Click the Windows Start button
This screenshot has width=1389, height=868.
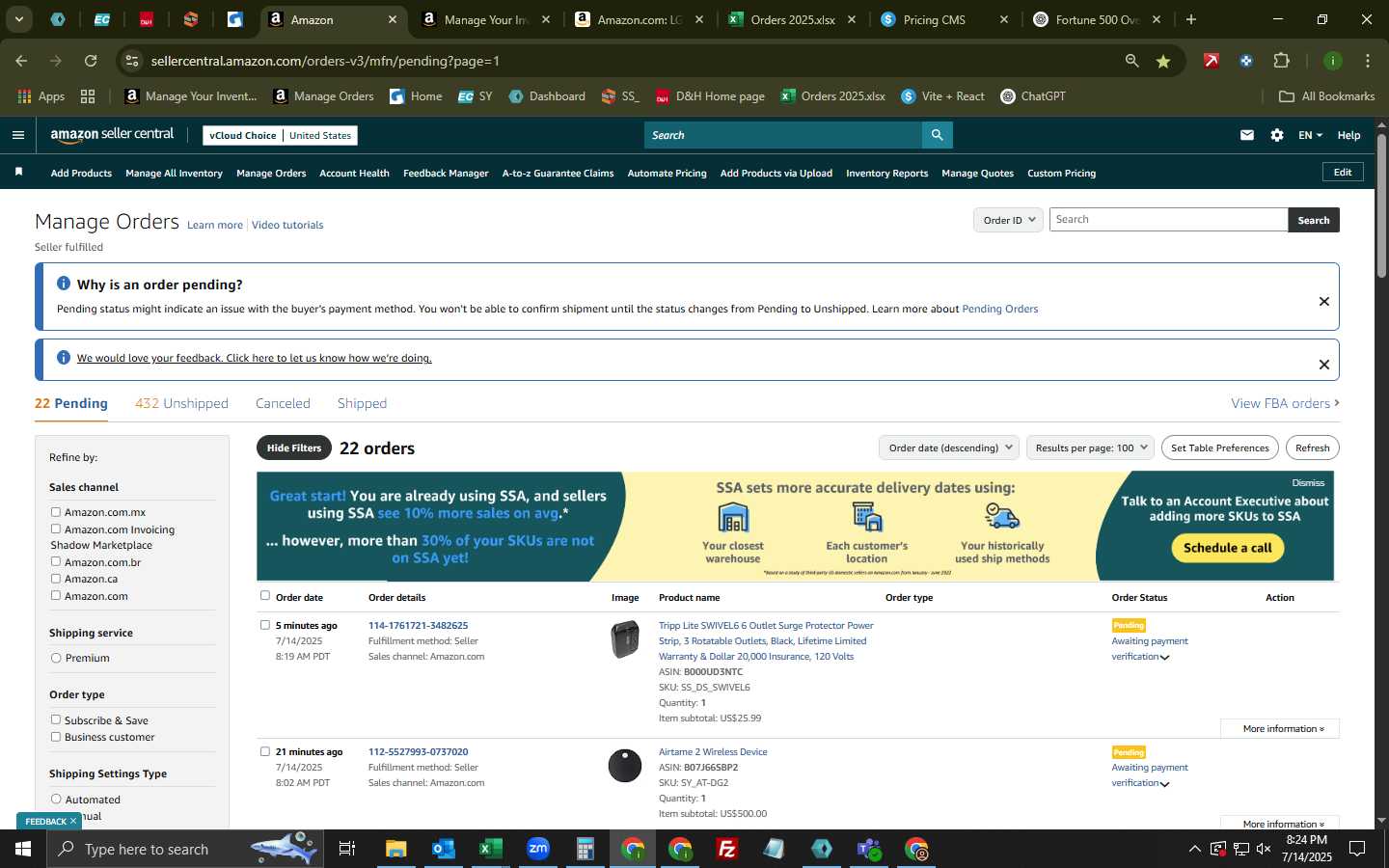pos(23,849)
